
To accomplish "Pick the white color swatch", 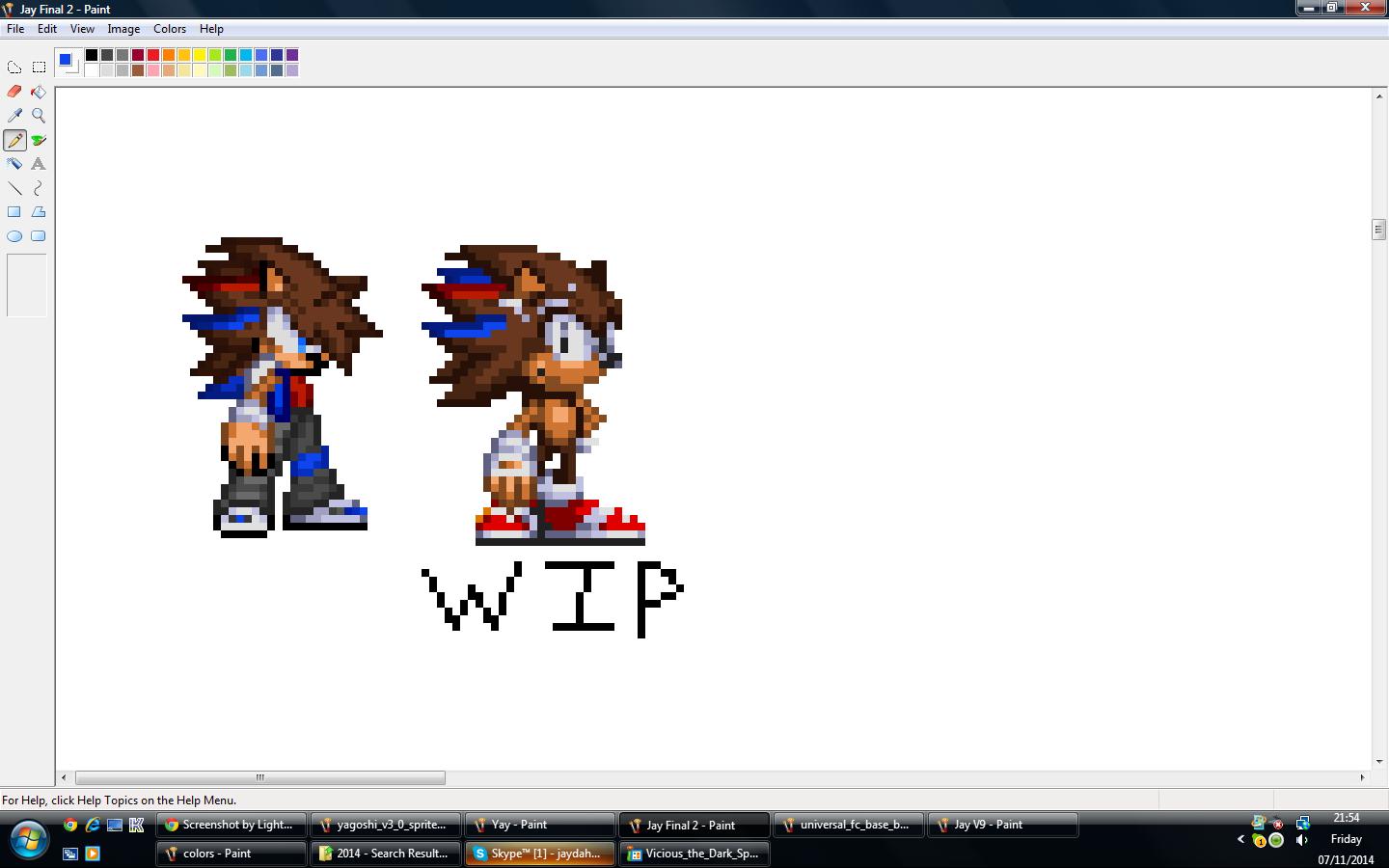I will point(92,70).
